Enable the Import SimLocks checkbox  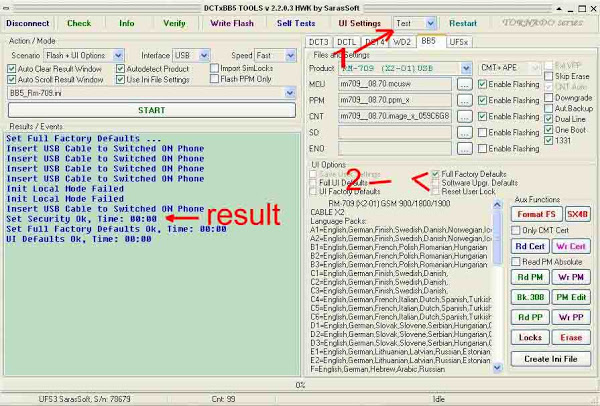[x=214, y=68]
